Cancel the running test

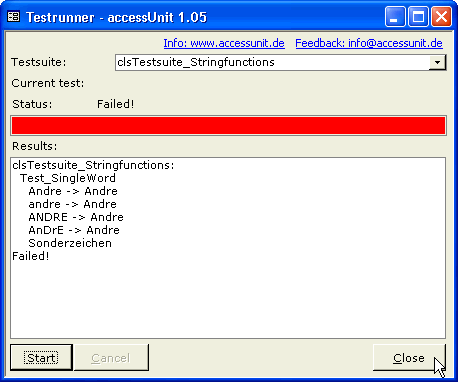[111, 358]
